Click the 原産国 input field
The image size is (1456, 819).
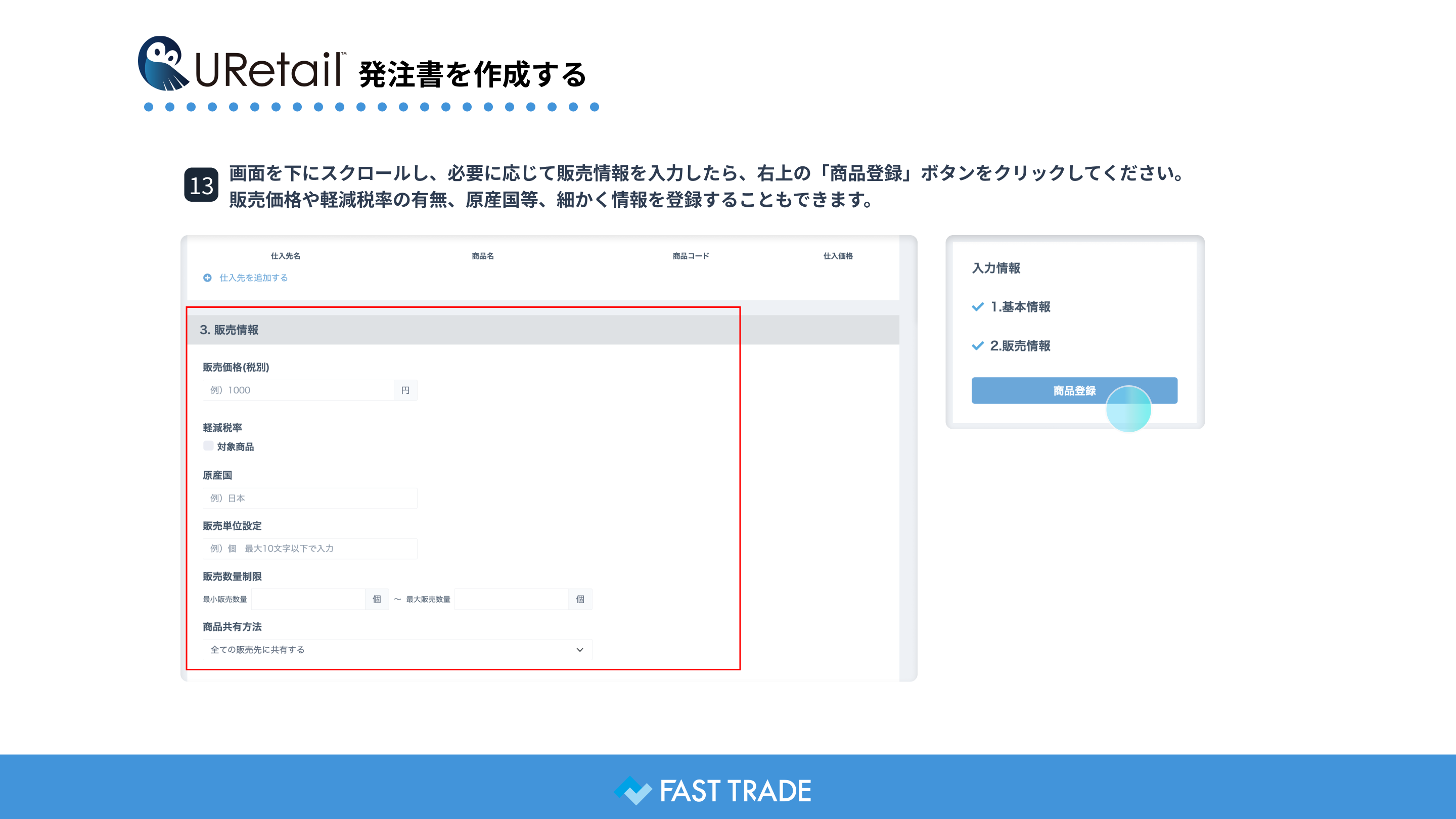tap(309, 498)
